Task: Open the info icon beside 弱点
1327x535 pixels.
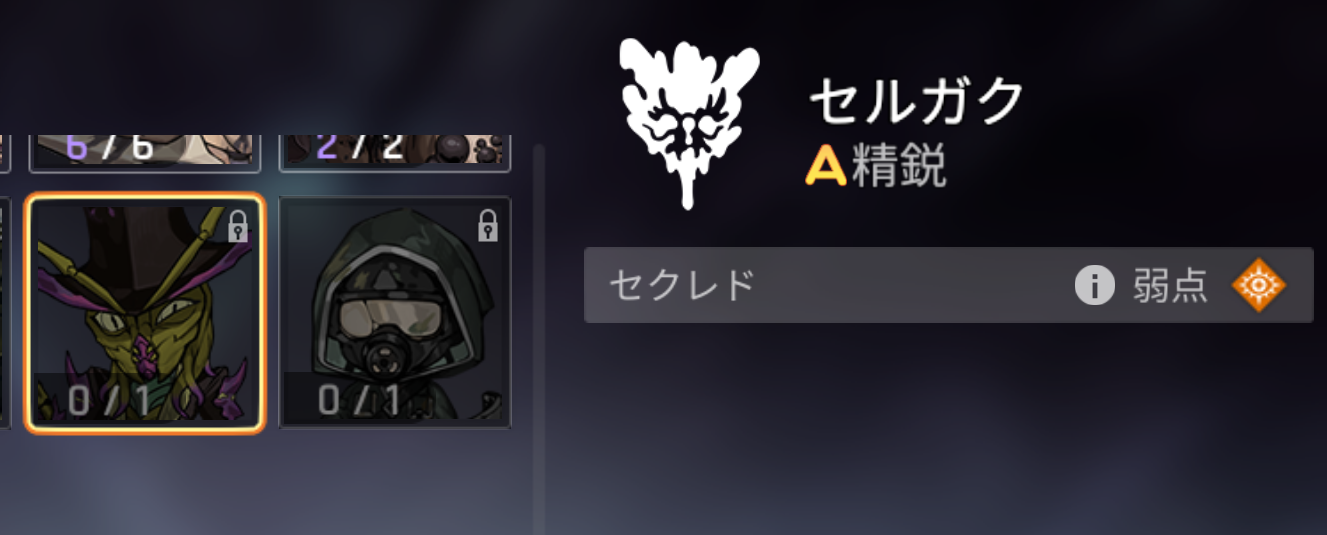Action: (x=1094, y=286)
